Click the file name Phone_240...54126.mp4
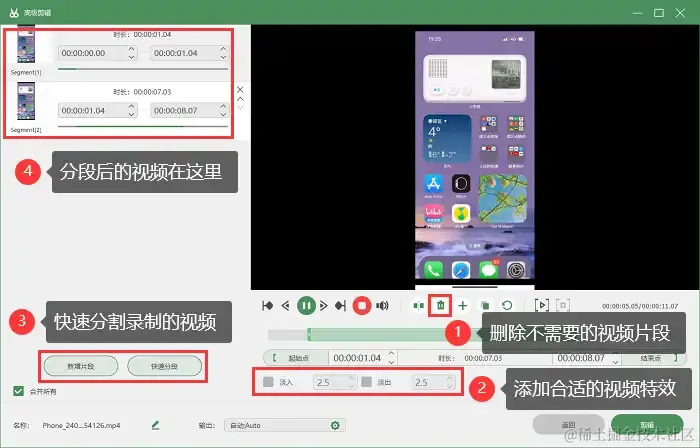700x448 pixels. [81, 425]
